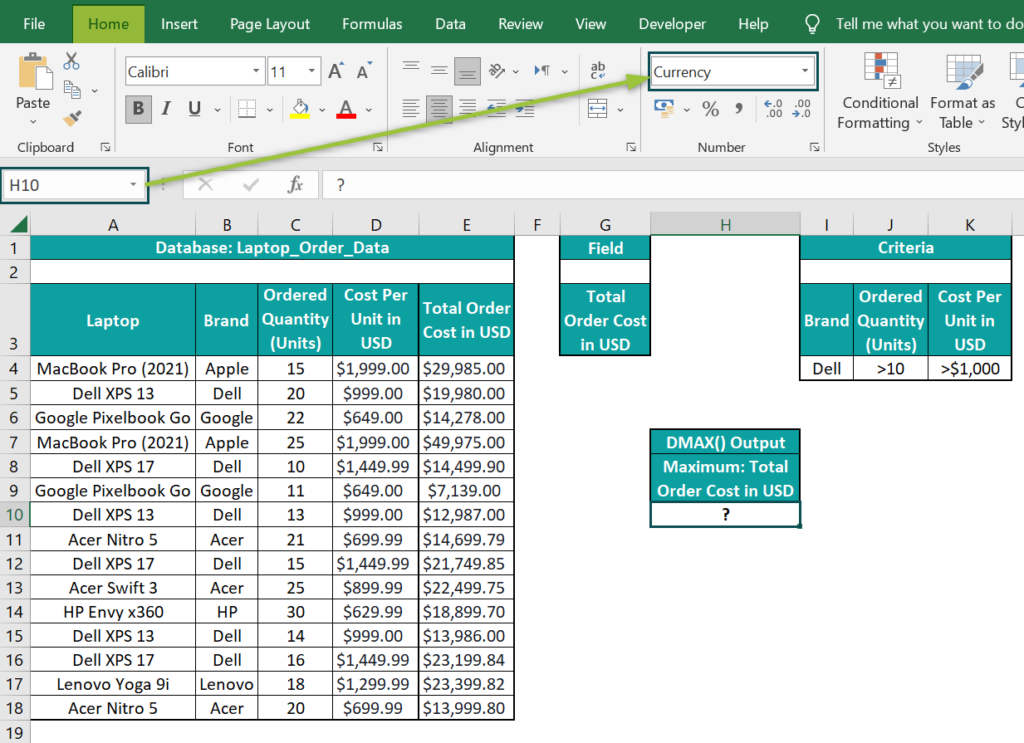Screen dimensions: 1024x743
Task: Open the Fill Color yellow swatch
Action: [x=302, y=109]
